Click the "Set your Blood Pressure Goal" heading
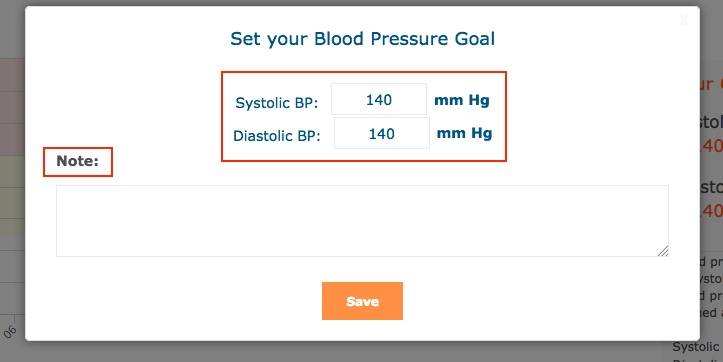 tap(362, 39)
